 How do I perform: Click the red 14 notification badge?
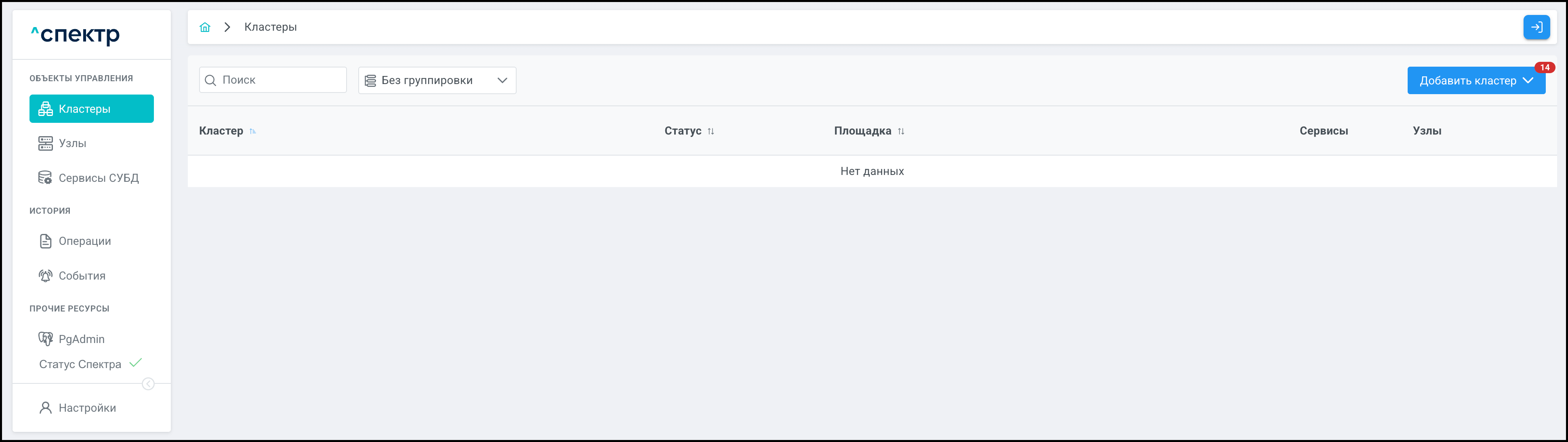[x=1544, y=67]
